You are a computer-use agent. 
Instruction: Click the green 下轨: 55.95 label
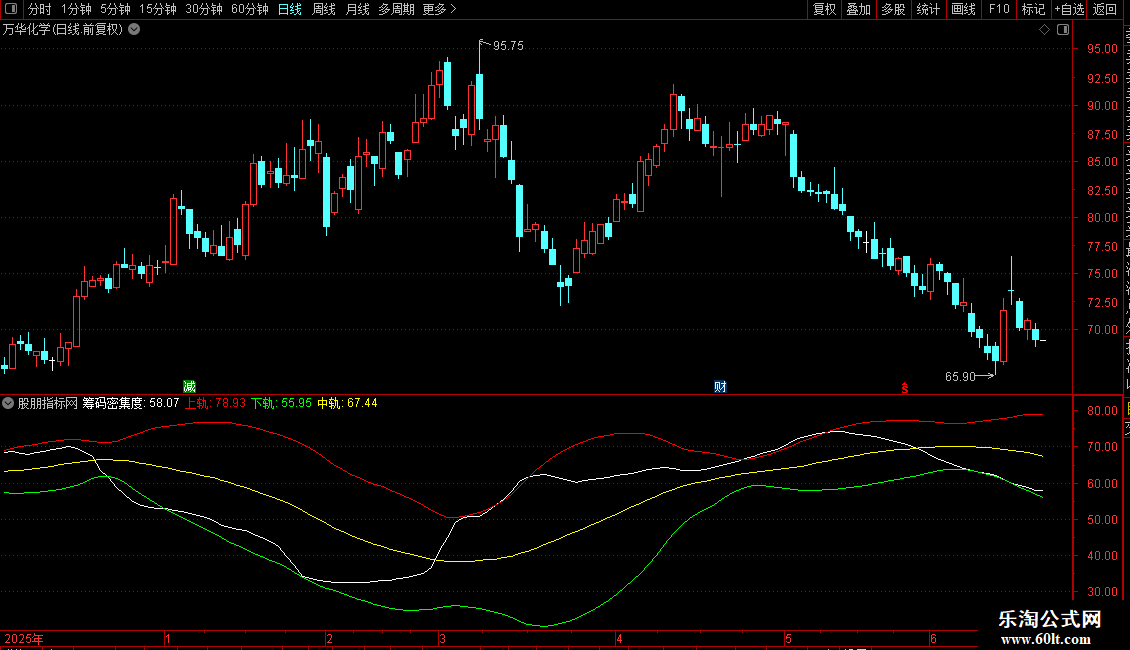tap(281, 403)
